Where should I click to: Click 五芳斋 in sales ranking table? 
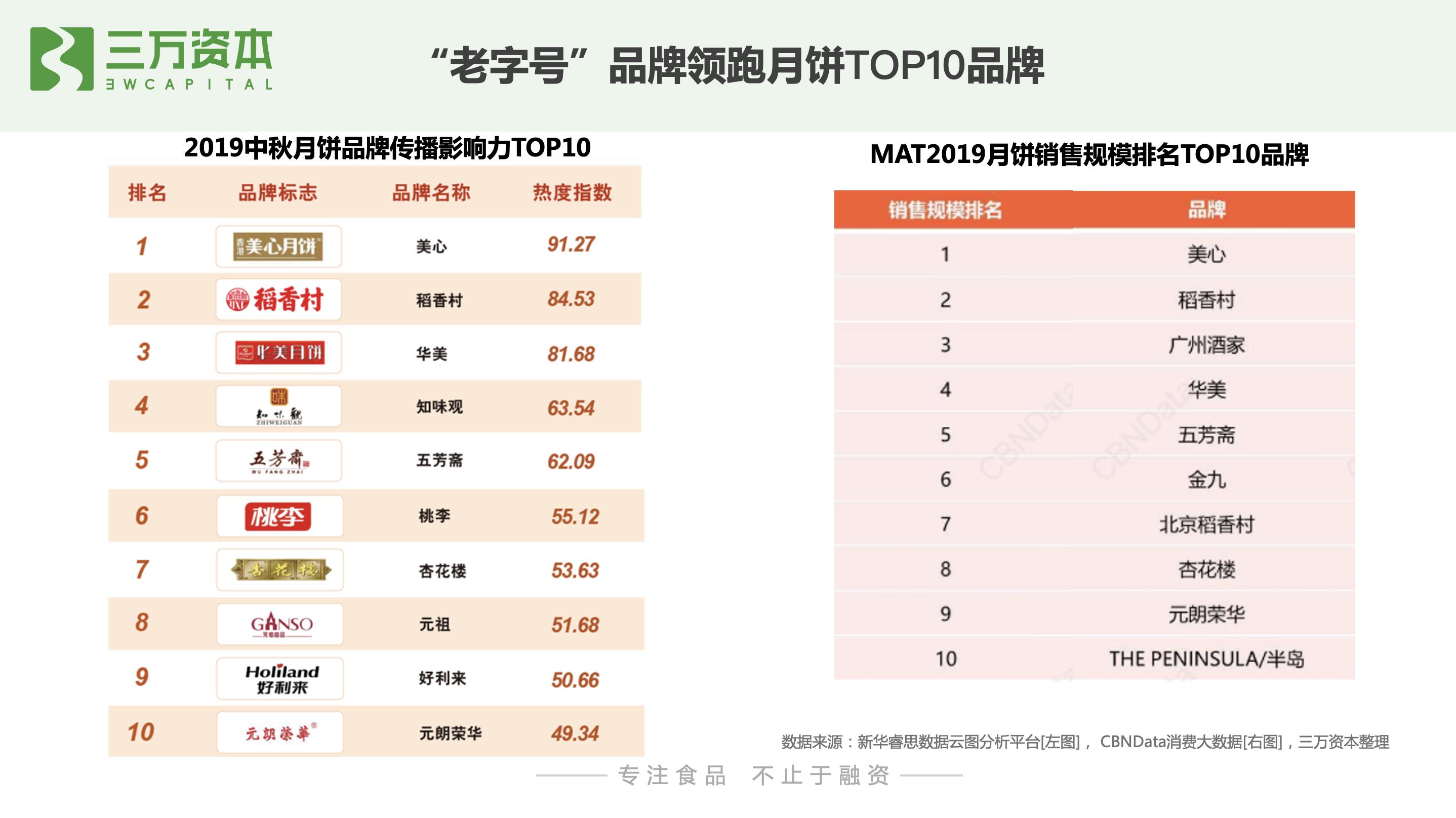pyautogui.click(x=1207, y=435)
